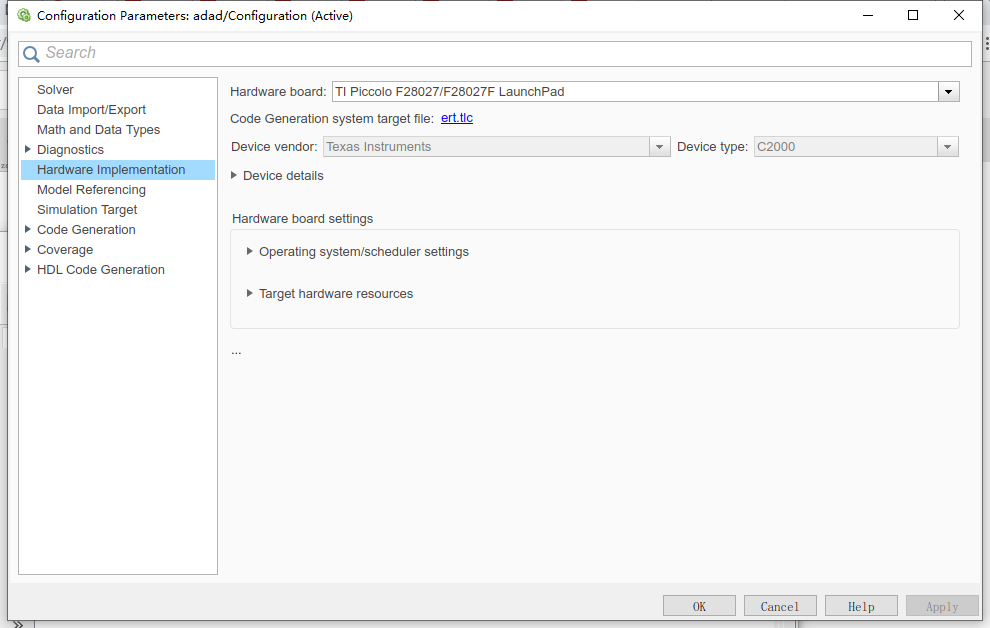The width and height of the screenshot is (990, 628).
Task: Open the Device vendor dropdown
Action: tap(659, 147)
